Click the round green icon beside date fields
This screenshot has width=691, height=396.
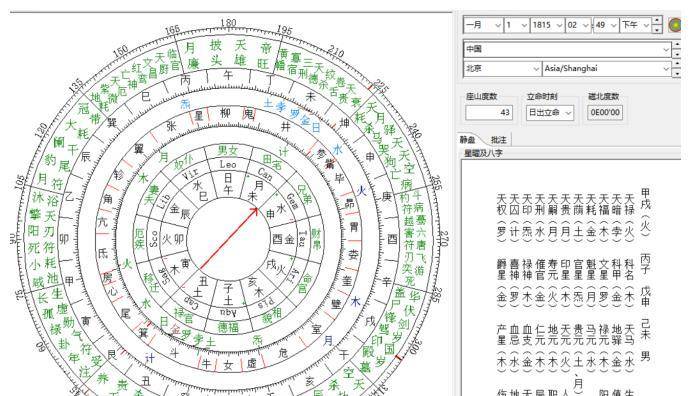674,25
